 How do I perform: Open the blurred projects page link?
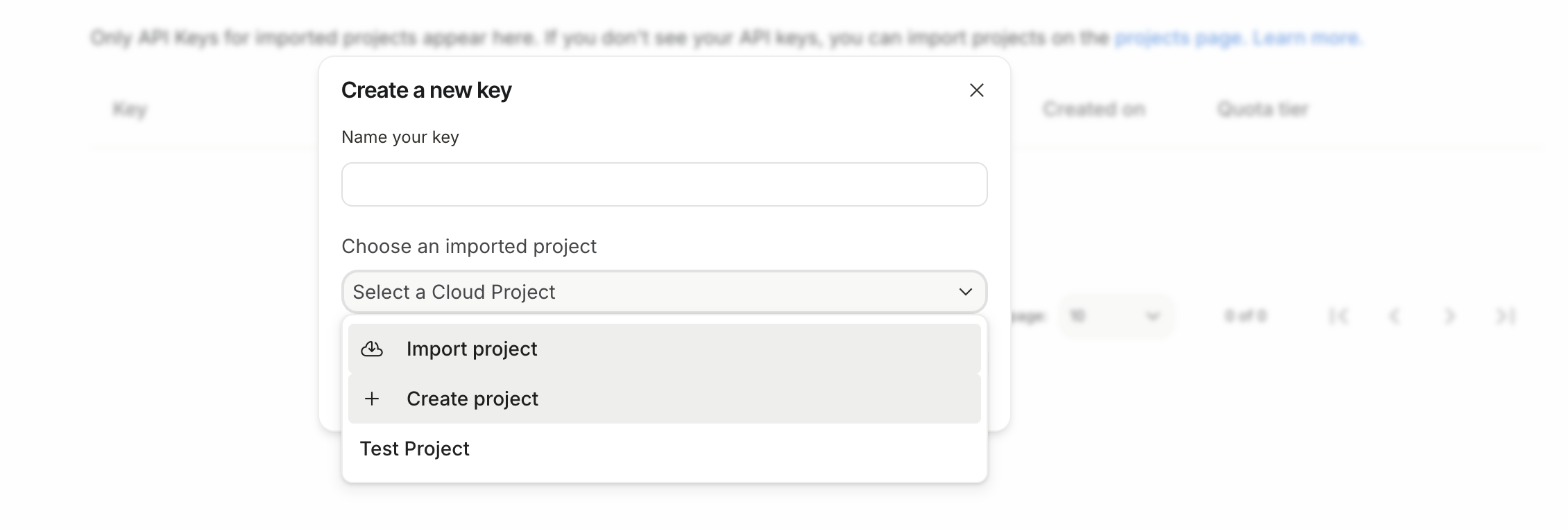(1177, 37)
